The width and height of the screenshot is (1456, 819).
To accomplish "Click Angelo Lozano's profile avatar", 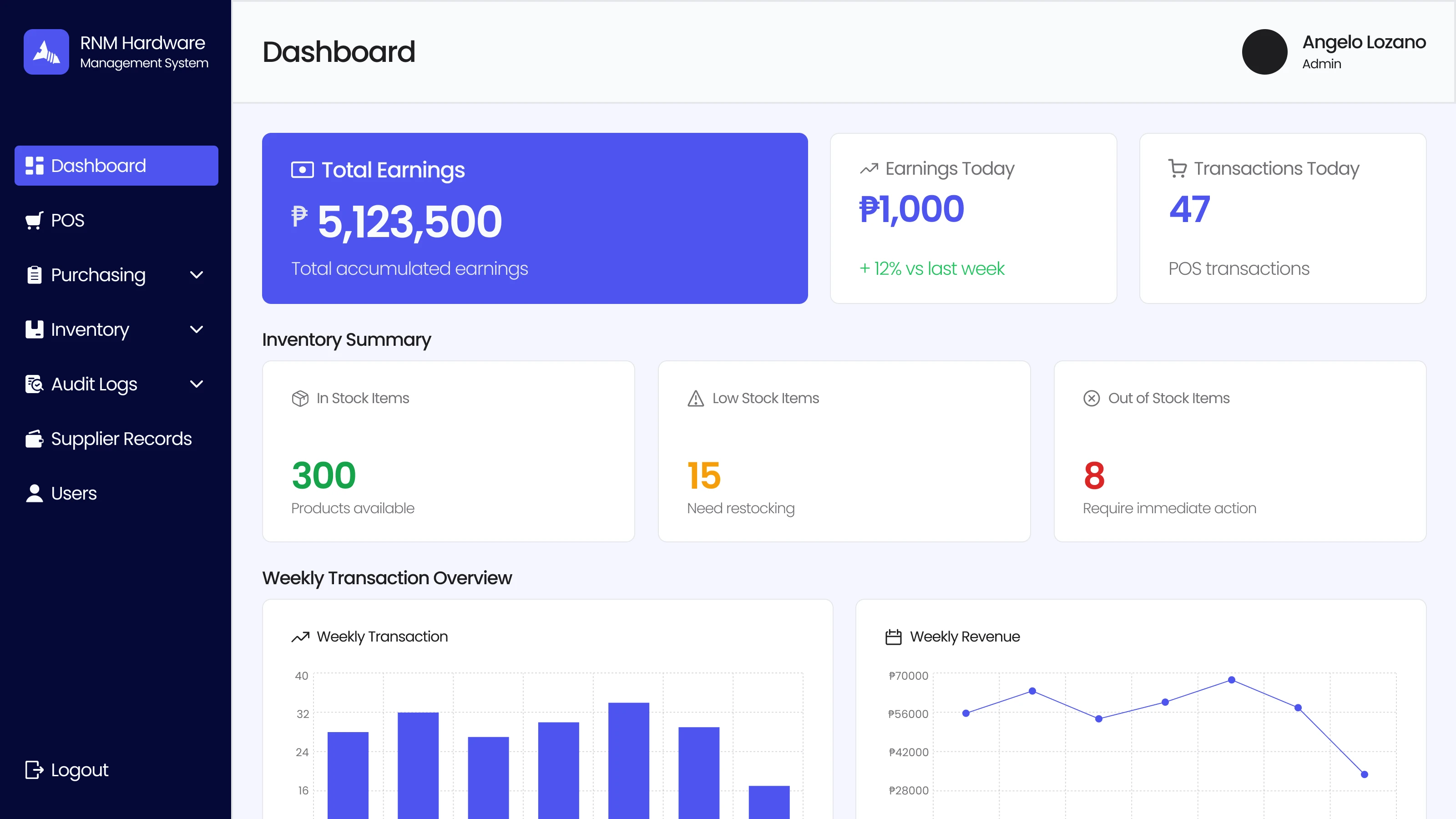I will click(1265, 51).
